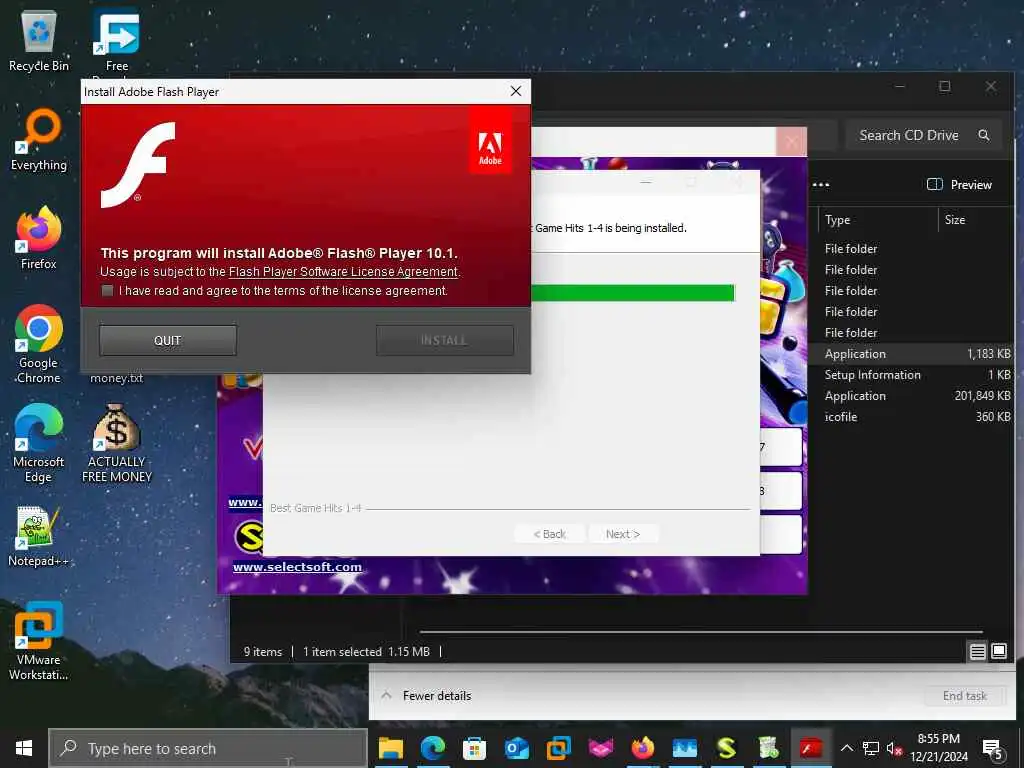The image size is (1024, 768).
Task: Agree to the Flash license terms checkbox
Action: [x=107, y=291]
